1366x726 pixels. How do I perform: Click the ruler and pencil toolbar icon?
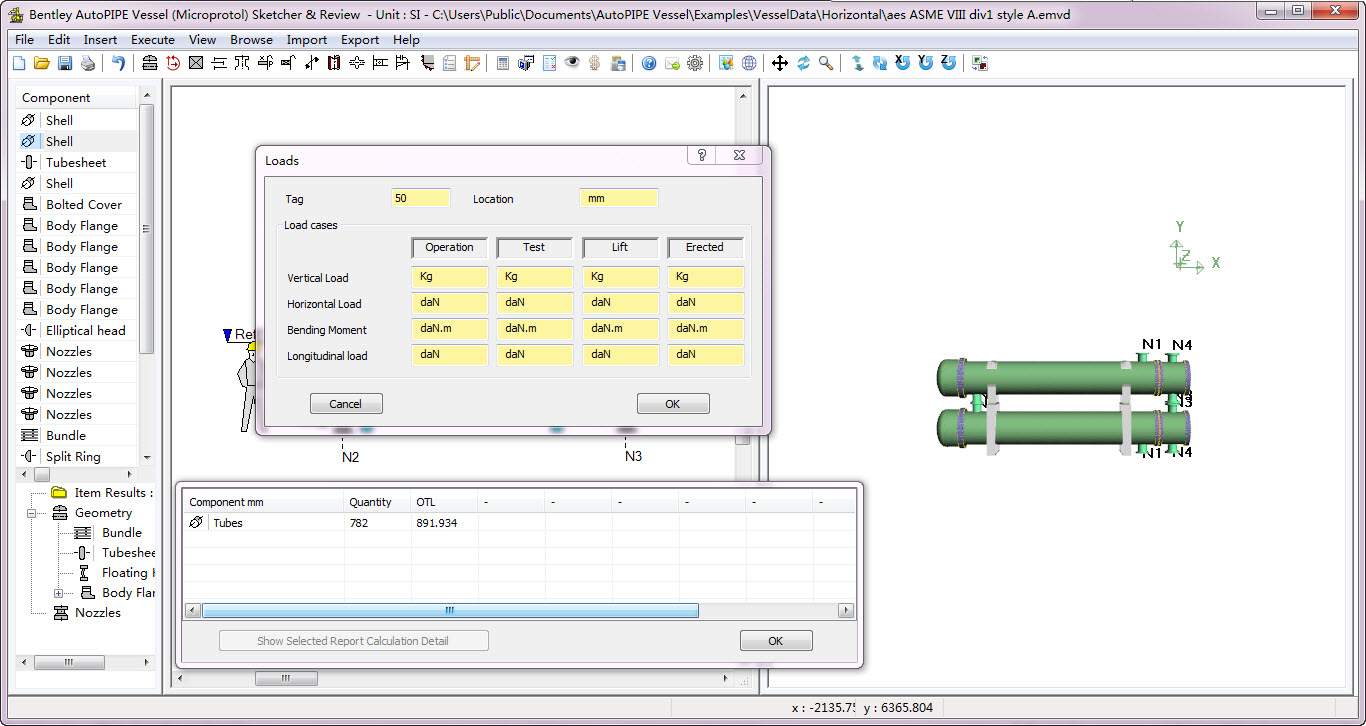(473, 63)
